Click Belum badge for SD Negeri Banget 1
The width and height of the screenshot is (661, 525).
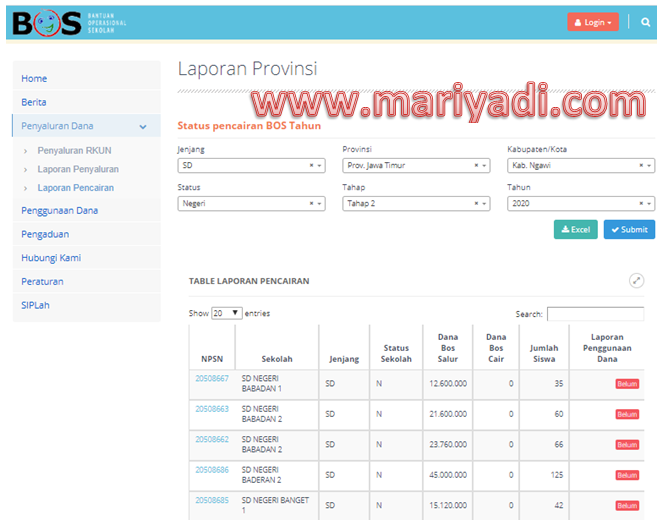(627, 506)
